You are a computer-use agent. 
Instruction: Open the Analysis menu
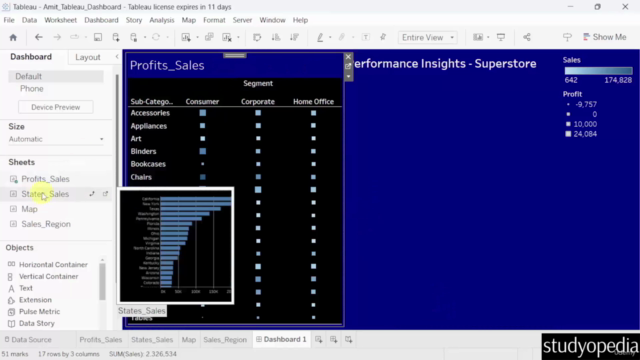162,20
